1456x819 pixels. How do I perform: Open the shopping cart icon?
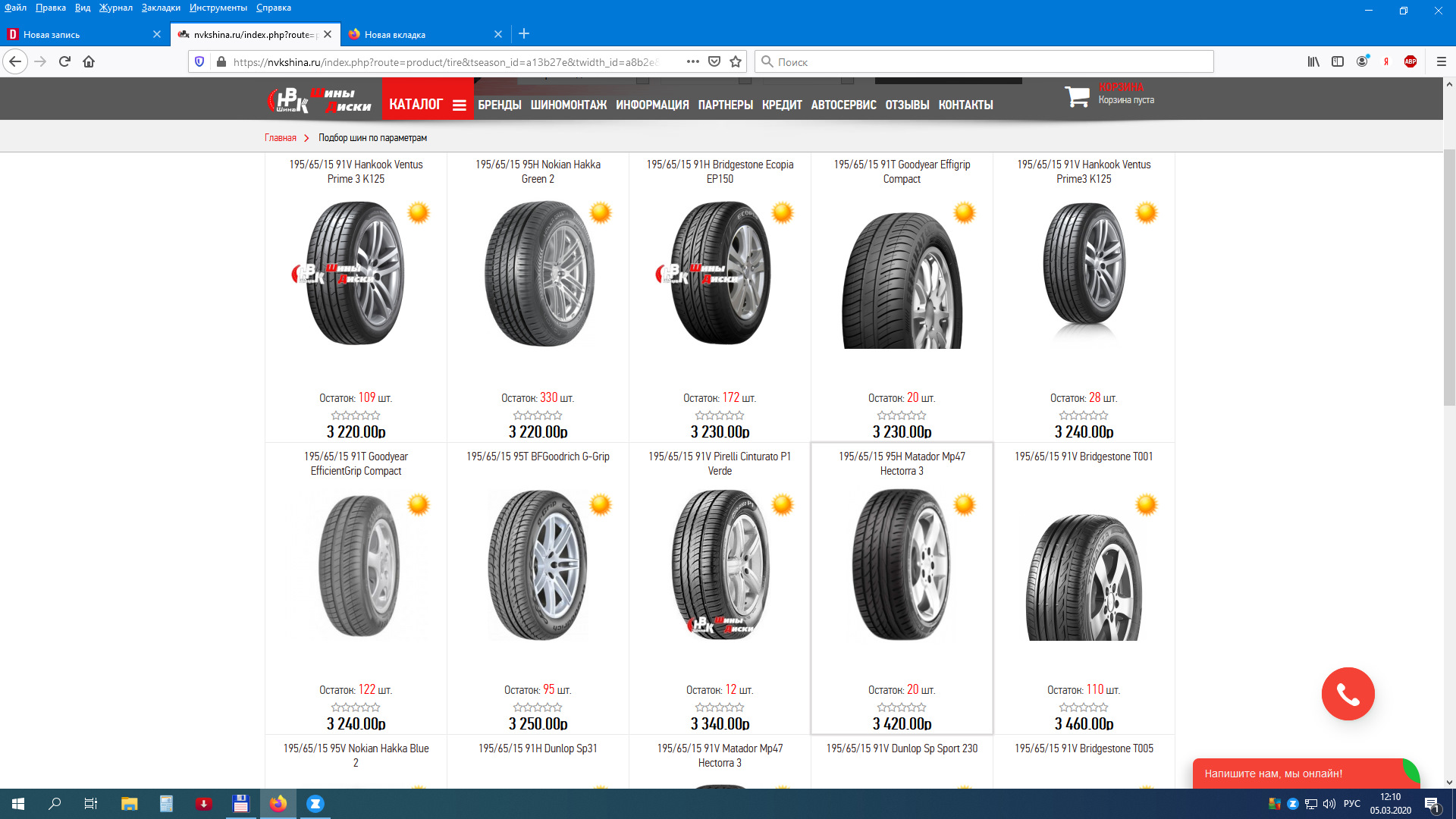(1077, 96)
